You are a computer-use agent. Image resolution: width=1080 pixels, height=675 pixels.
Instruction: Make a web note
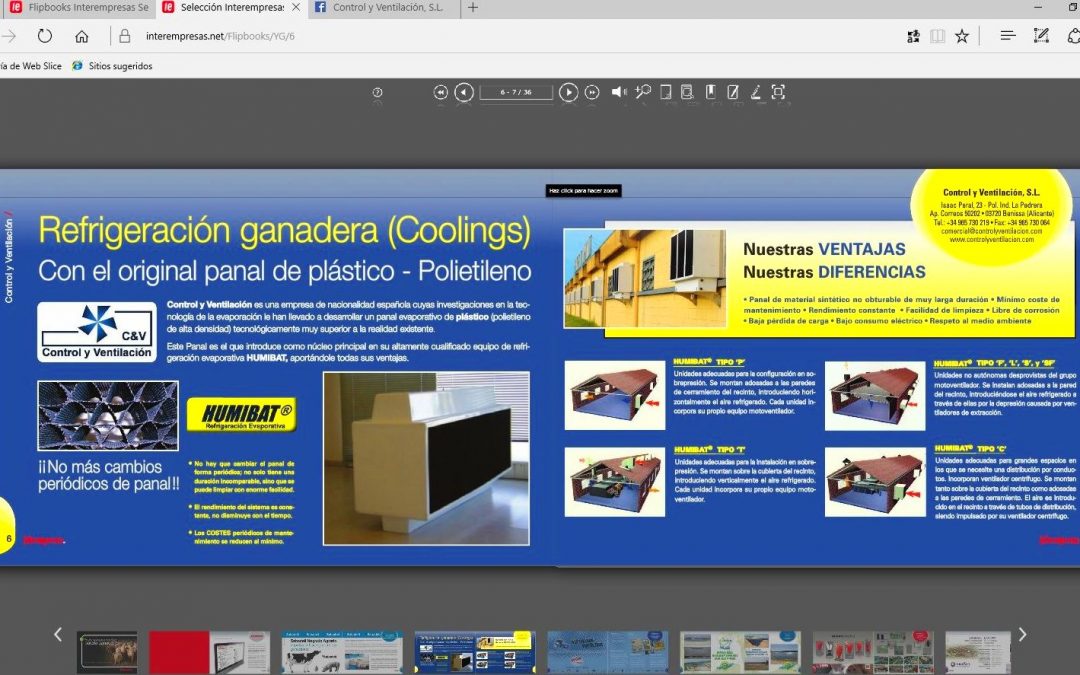(x=1041, y=36)
